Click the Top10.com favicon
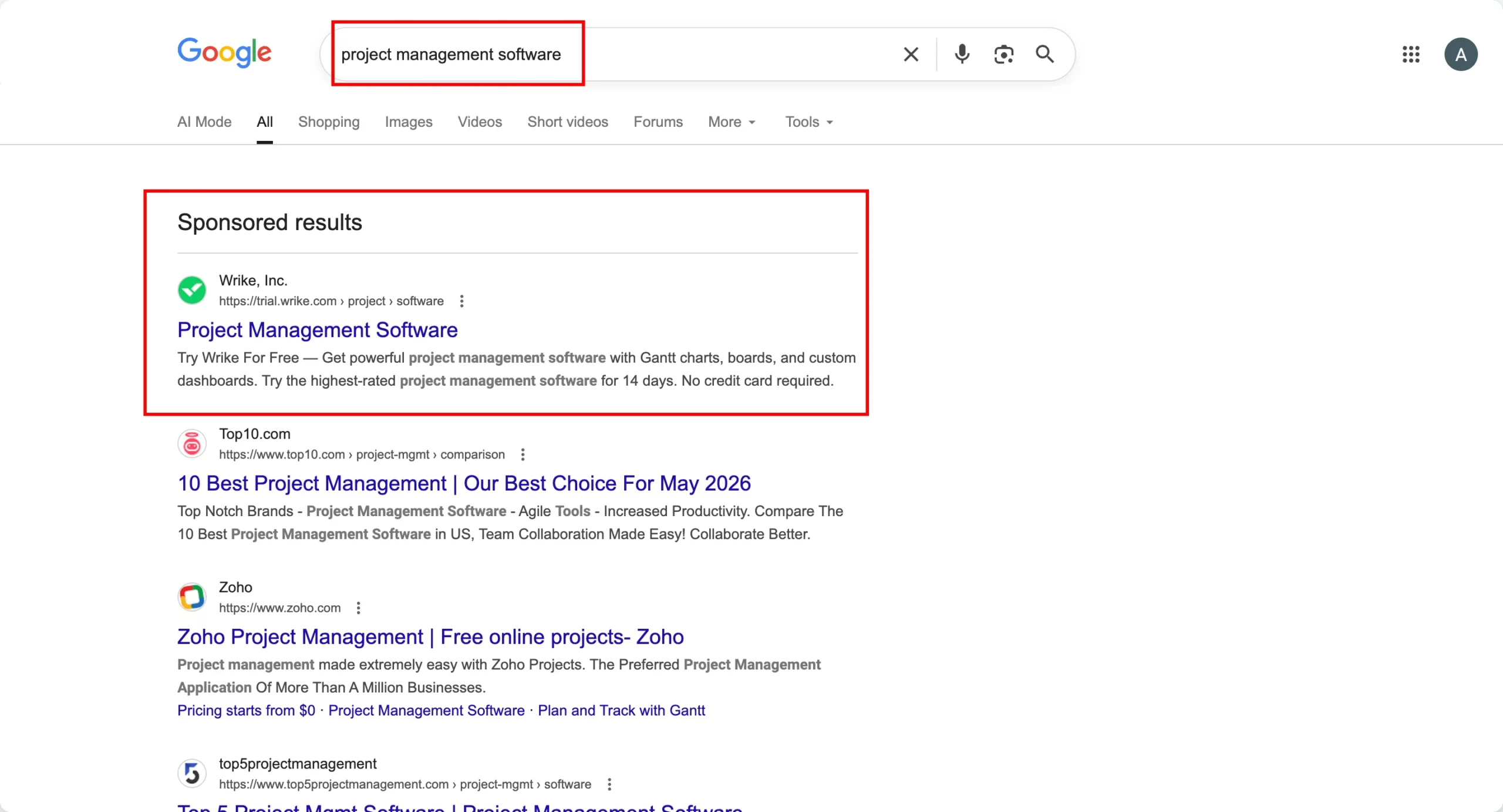 (x=192, y=444)
